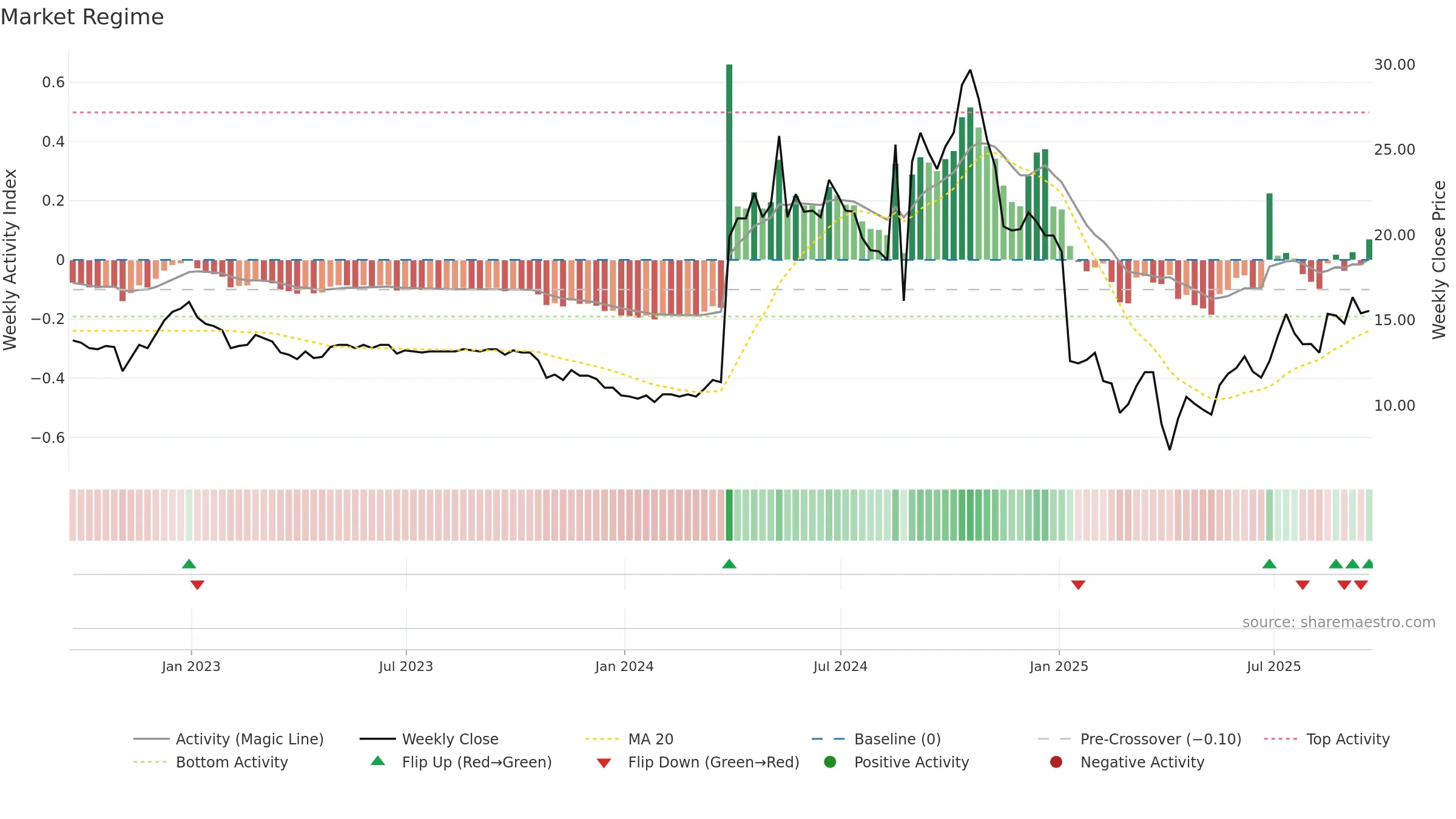Viewport: 1456px width, 819px height.
Task: Select the Flip Down marker just after Jan 2025
Action: click(x=1078, y=585)
